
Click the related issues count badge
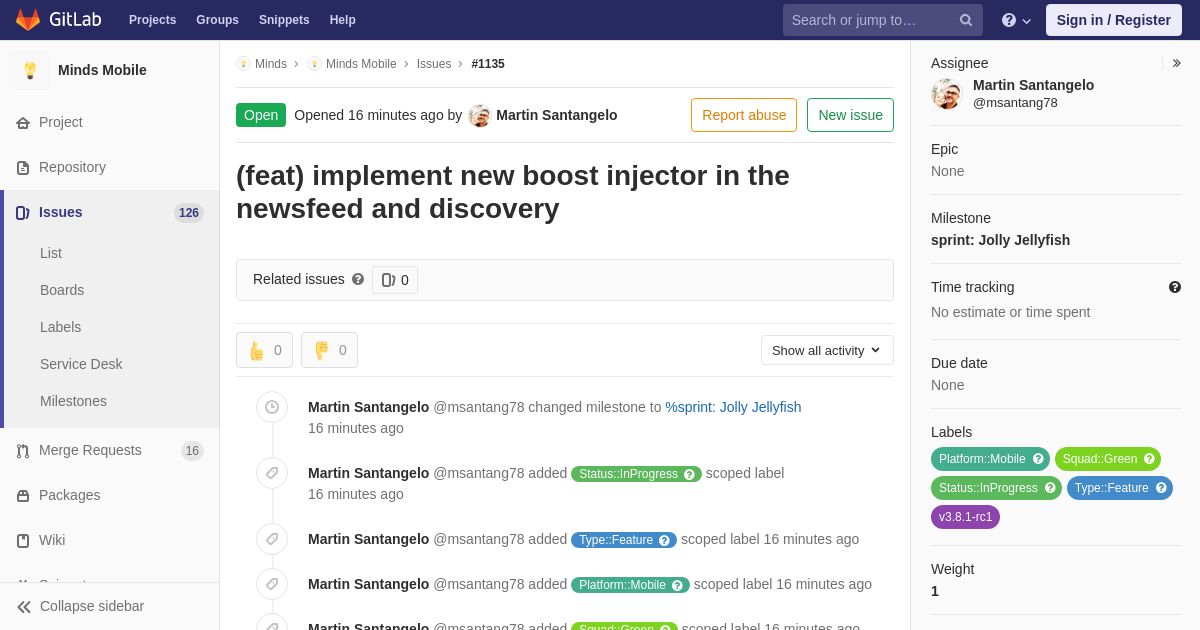point(395,280)
